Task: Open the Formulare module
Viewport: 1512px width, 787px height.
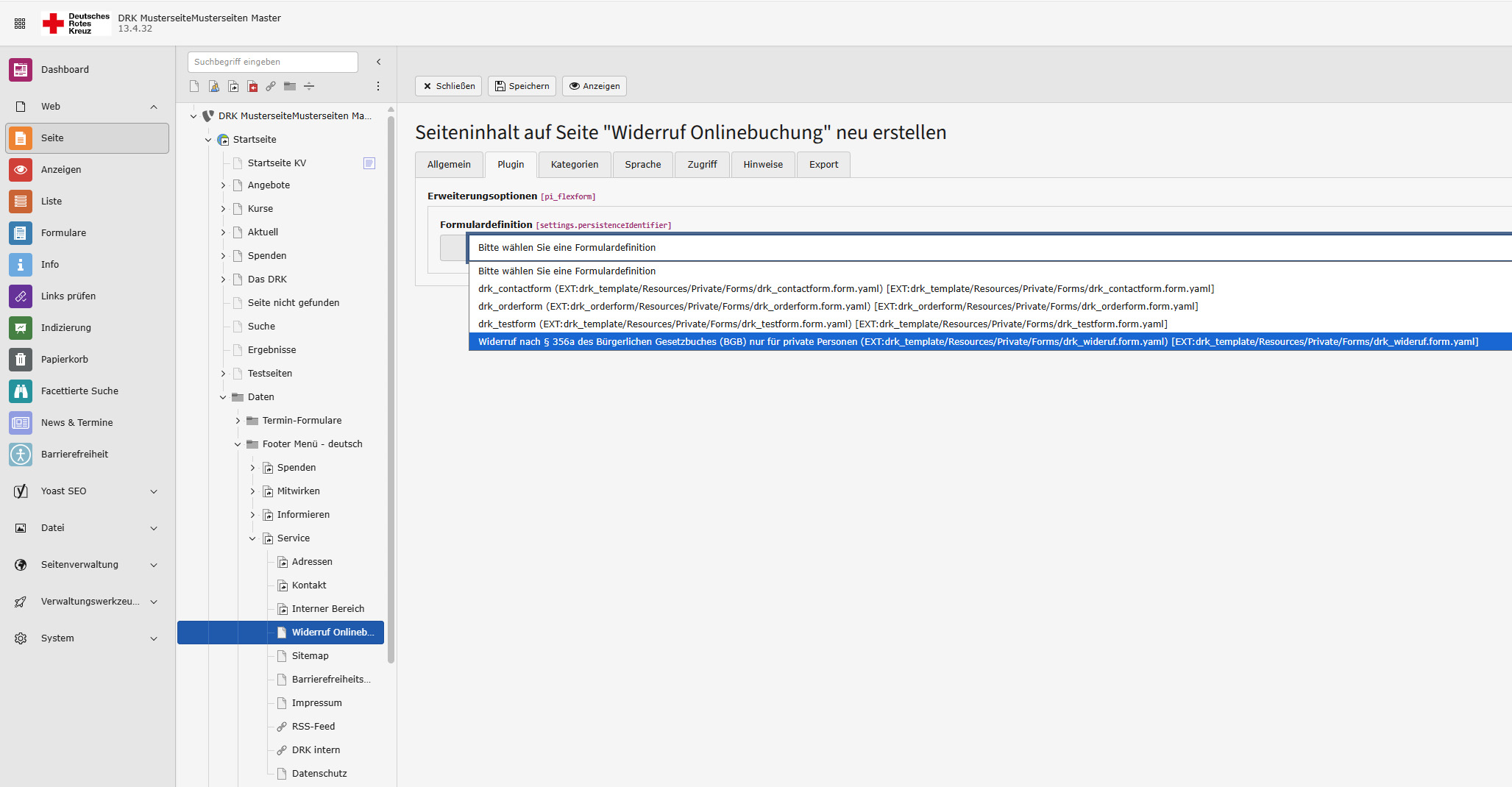Action: 88,233
